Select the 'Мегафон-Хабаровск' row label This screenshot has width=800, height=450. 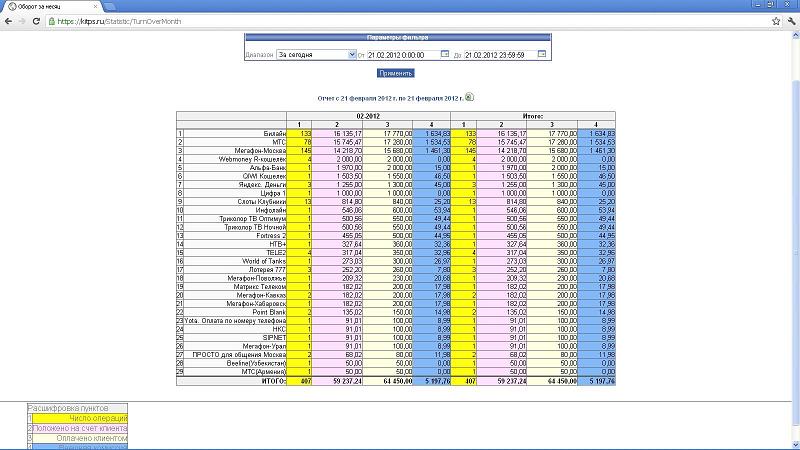[x=256, y=304]
